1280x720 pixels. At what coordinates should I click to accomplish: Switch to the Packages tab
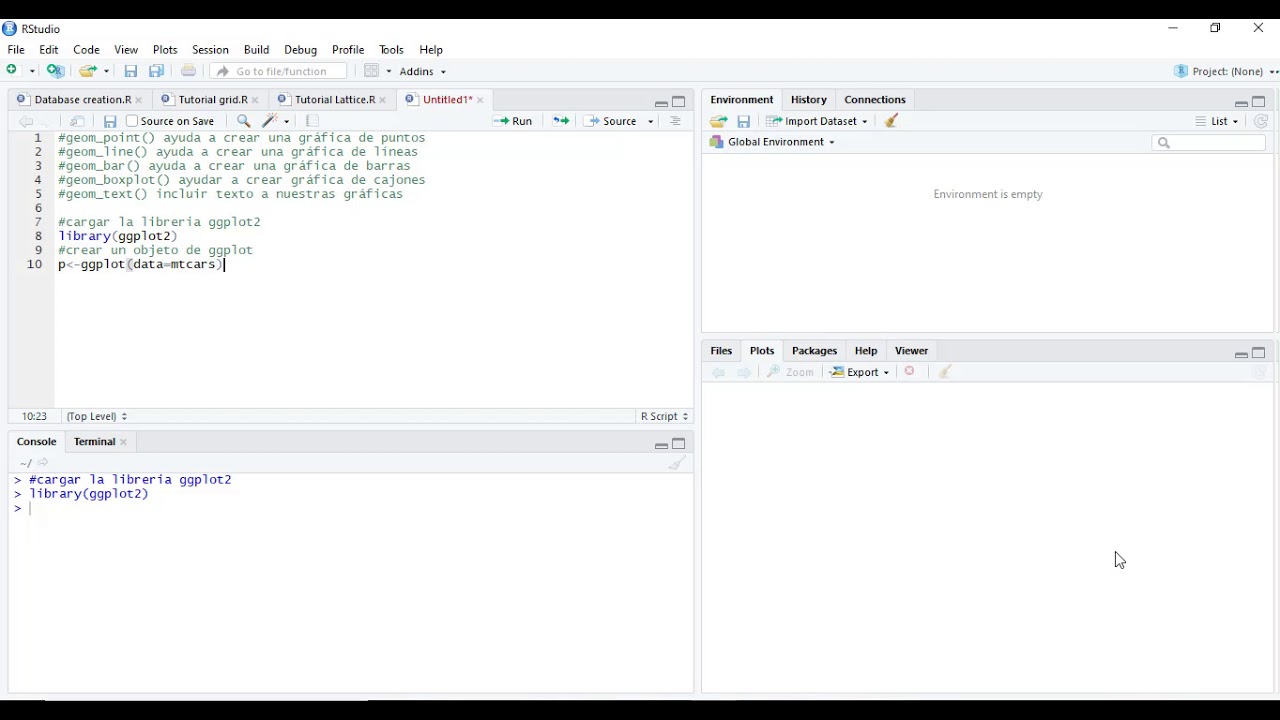[814, 351]
